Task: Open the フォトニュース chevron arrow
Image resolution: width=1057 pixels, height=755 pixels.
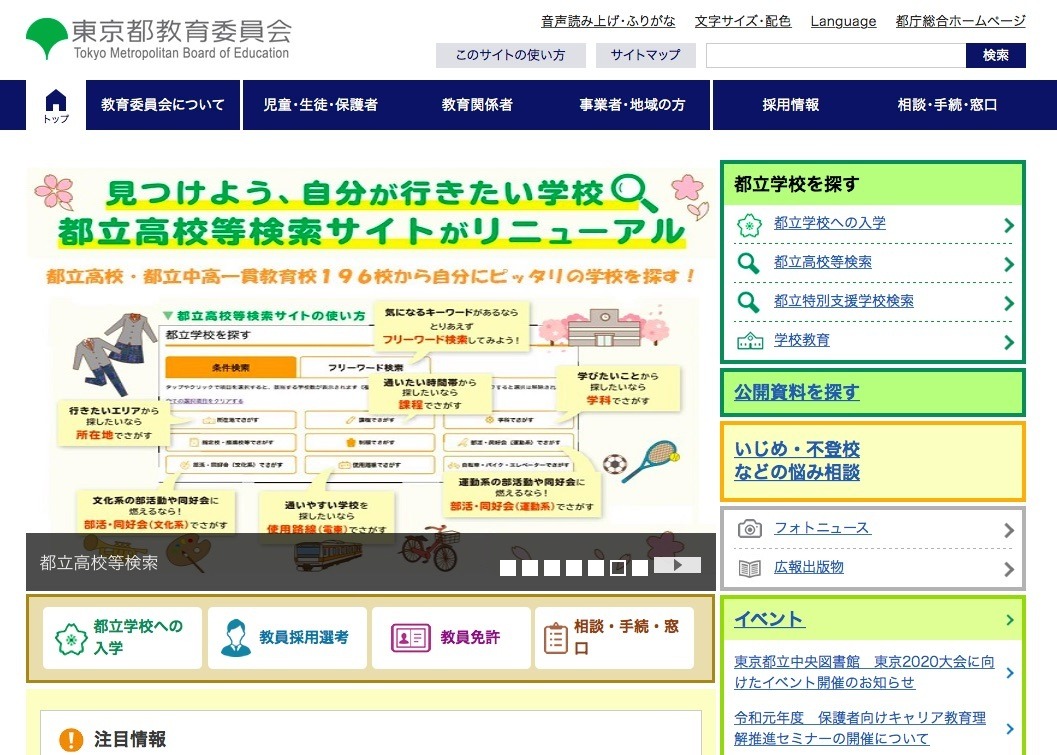Action: point(1009,530)
